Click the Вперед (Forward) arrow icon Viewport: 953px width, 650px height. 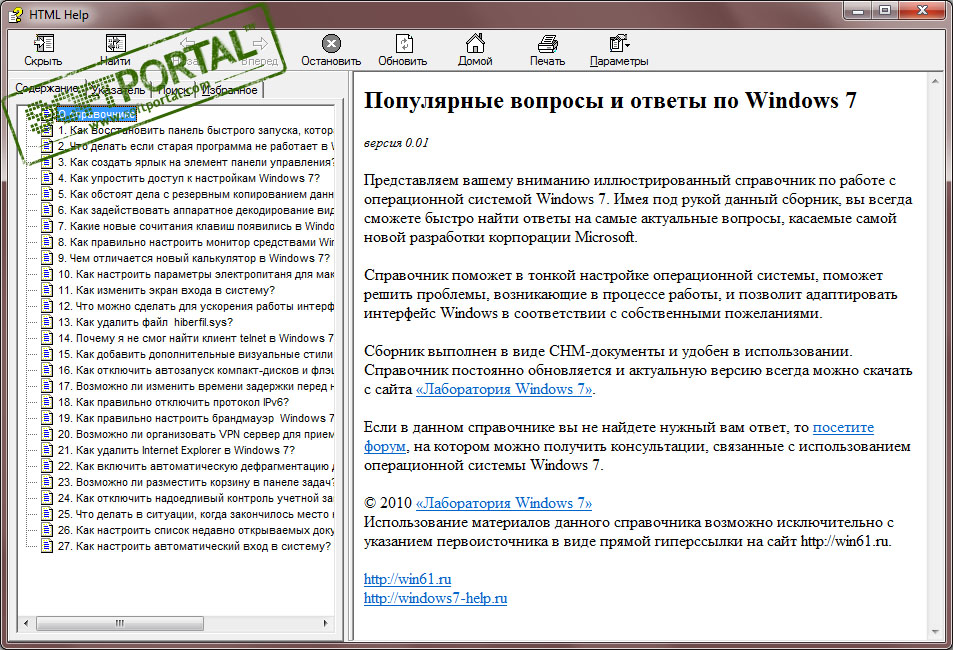260,44
